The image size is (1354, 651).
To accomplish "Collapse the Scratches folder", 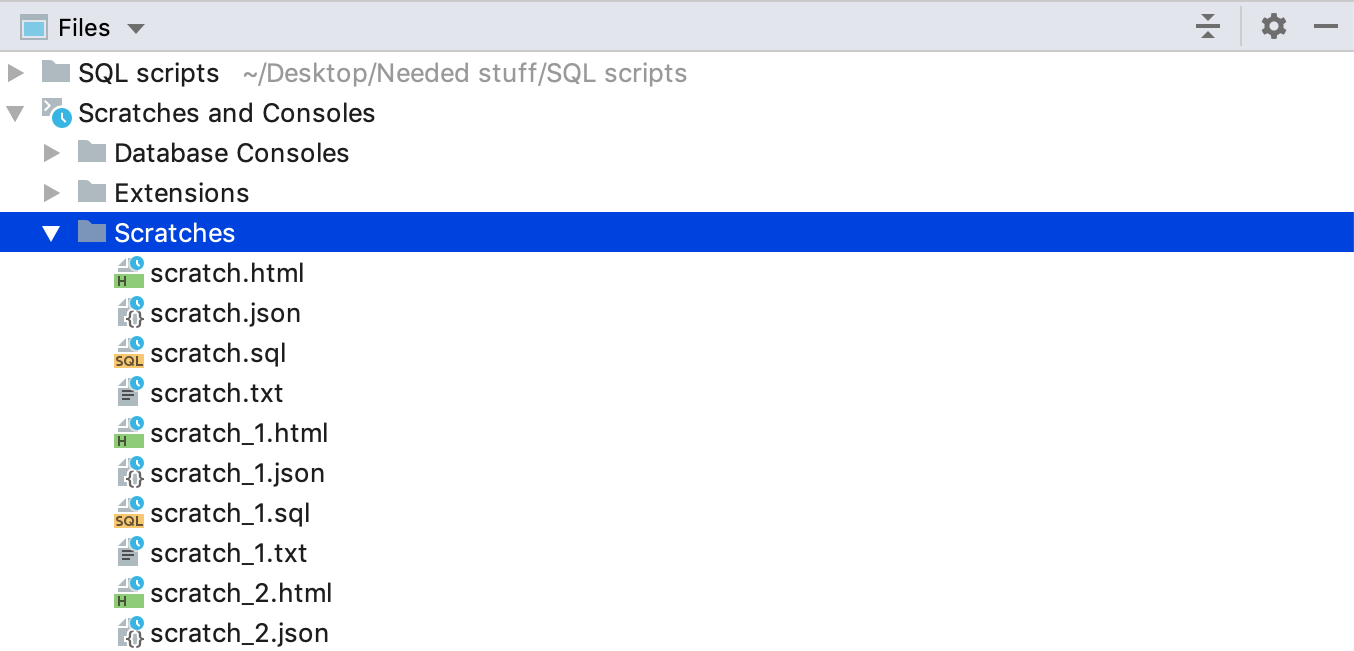I will coord(51,233).
